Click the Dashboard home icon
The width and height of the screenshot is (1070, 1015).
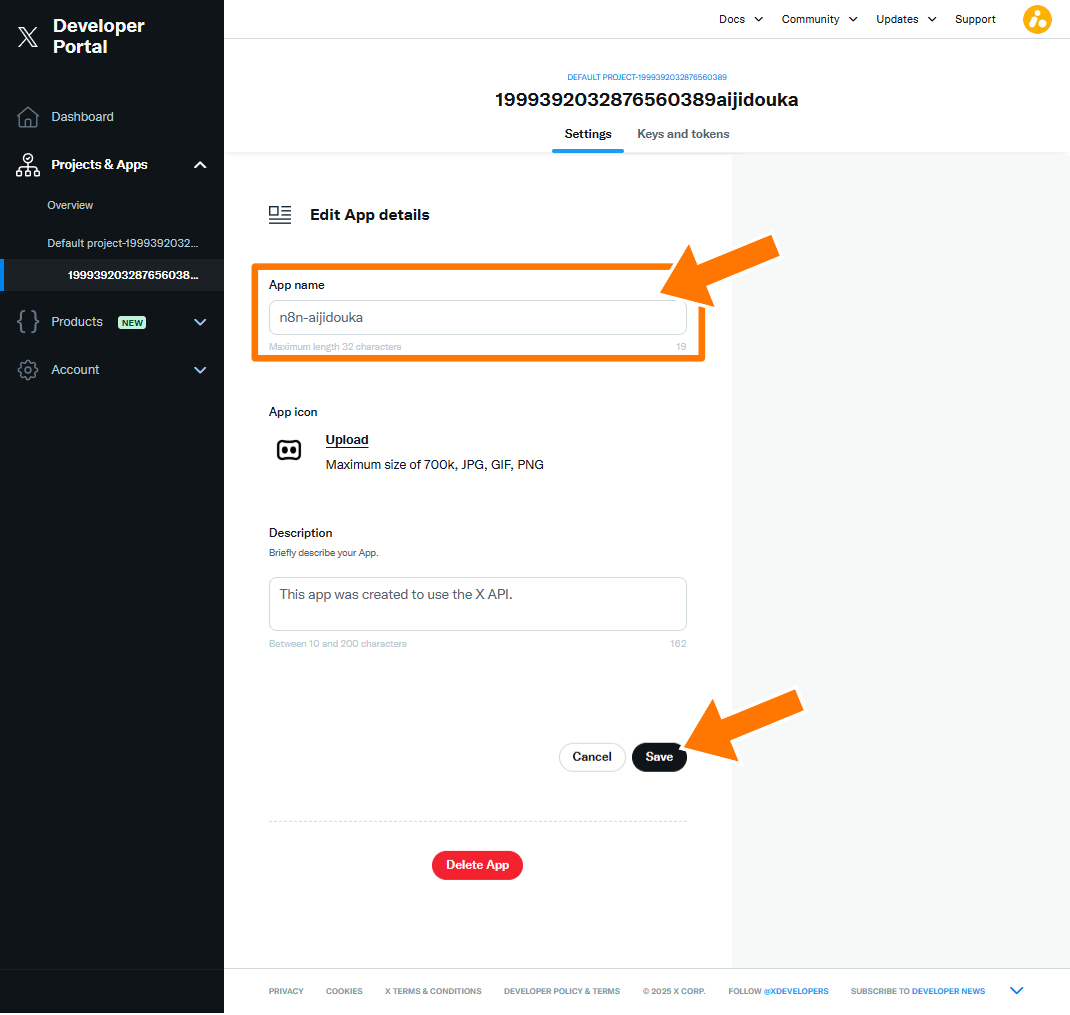click(28, 117)
